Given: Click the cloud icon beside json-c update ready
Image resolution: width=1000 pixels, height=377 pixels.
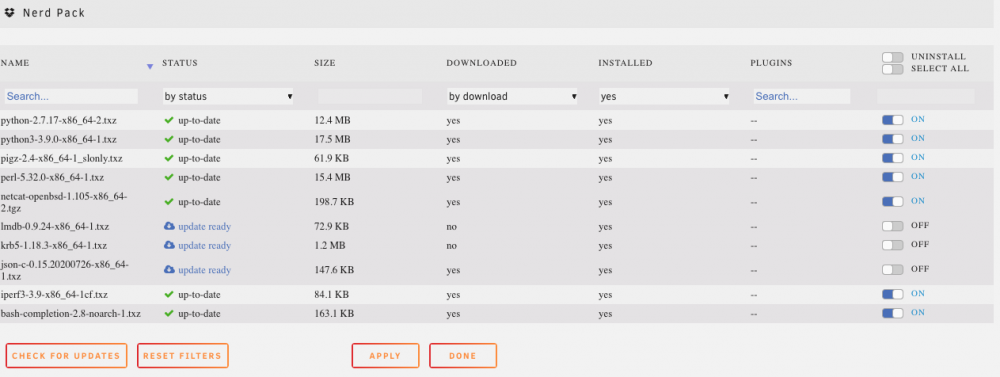Looking at the screenshot, I should click(x=169, y=270).
